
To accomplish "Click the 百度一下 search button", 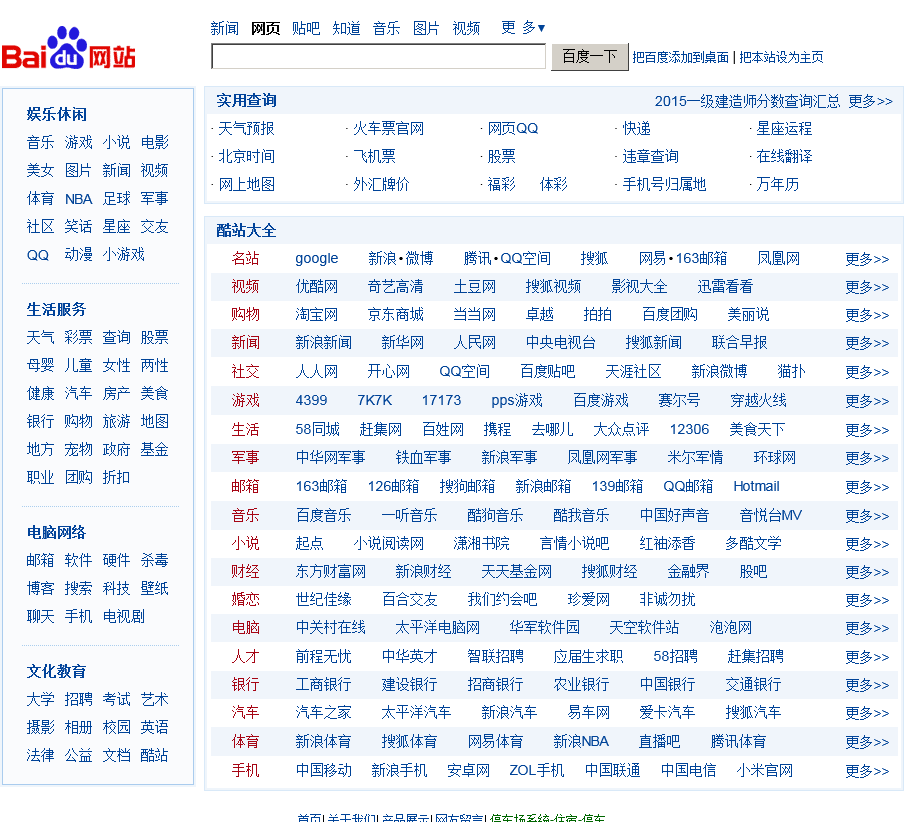I will [x=589, y=56].
